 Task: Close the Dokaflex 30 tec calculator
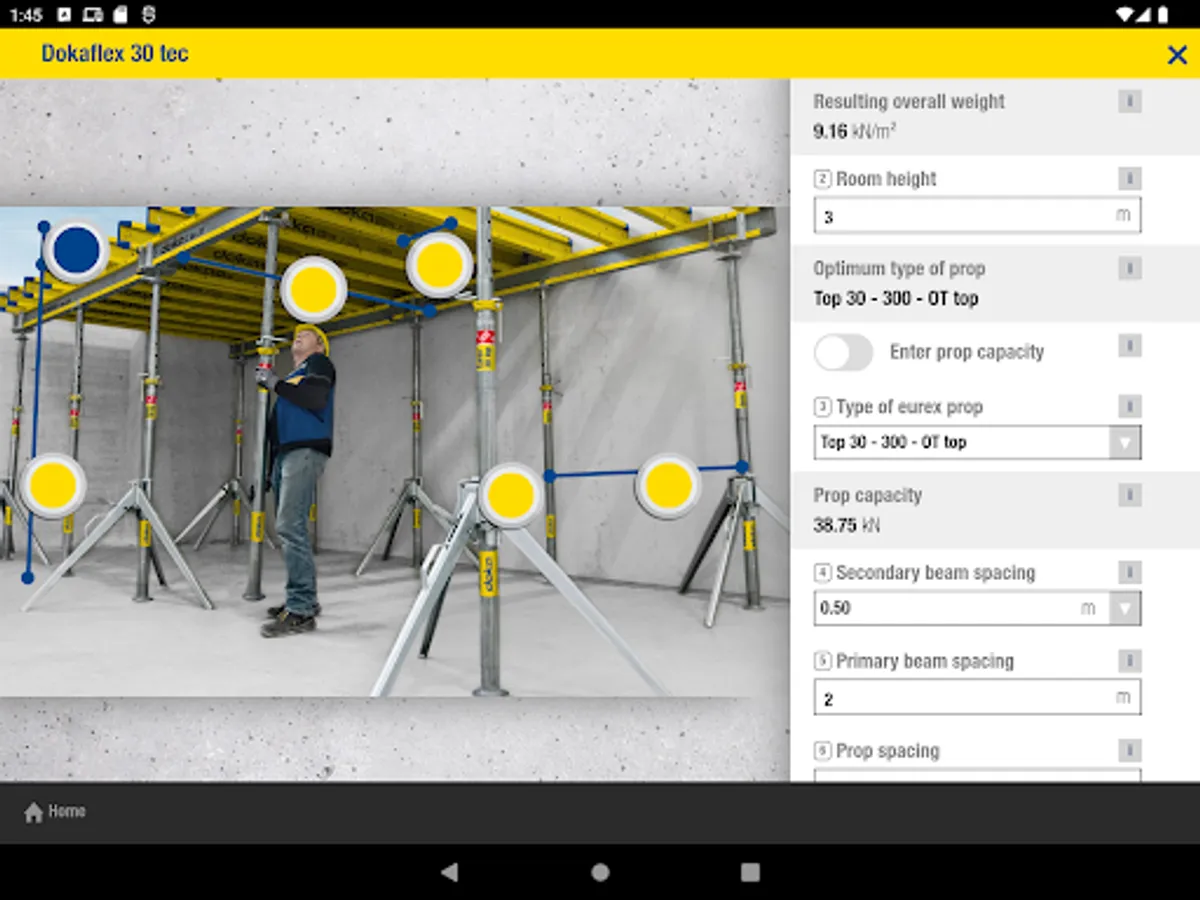(x=1177, y=55)
